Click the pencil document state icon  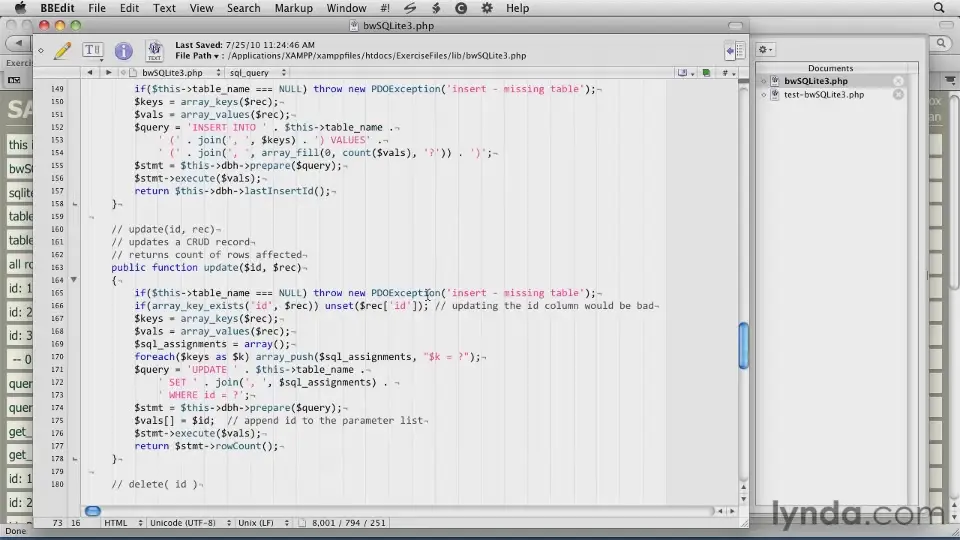(62, 50)
